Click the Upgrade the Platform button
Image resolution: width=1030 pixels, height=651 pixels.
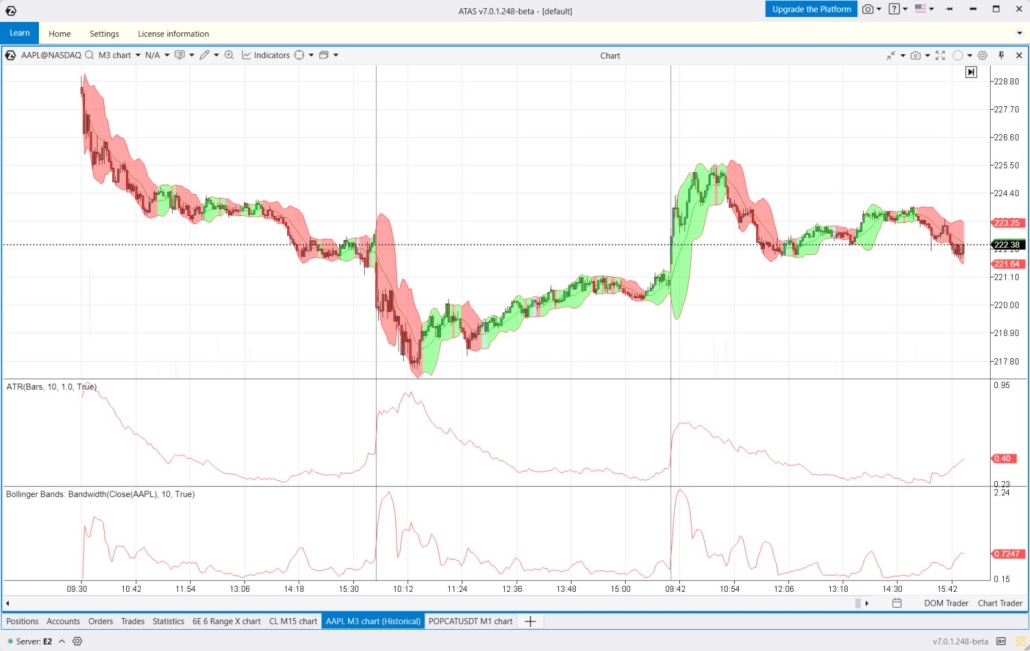pyautogui.click(x=810, y=9)
